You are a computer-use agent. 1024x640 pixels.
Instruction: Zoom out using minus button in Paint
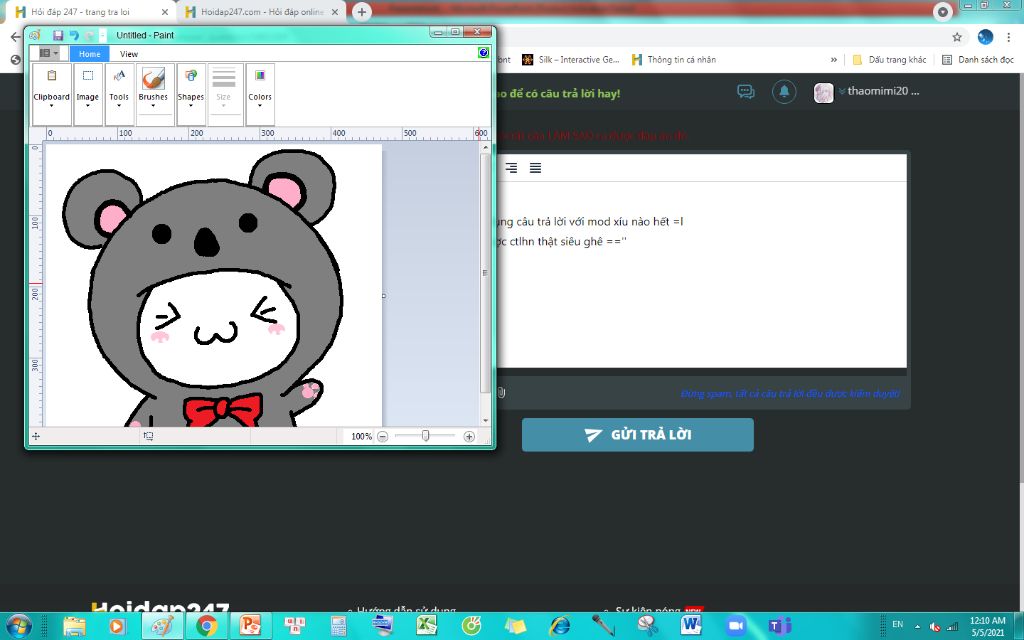point(383,436)
